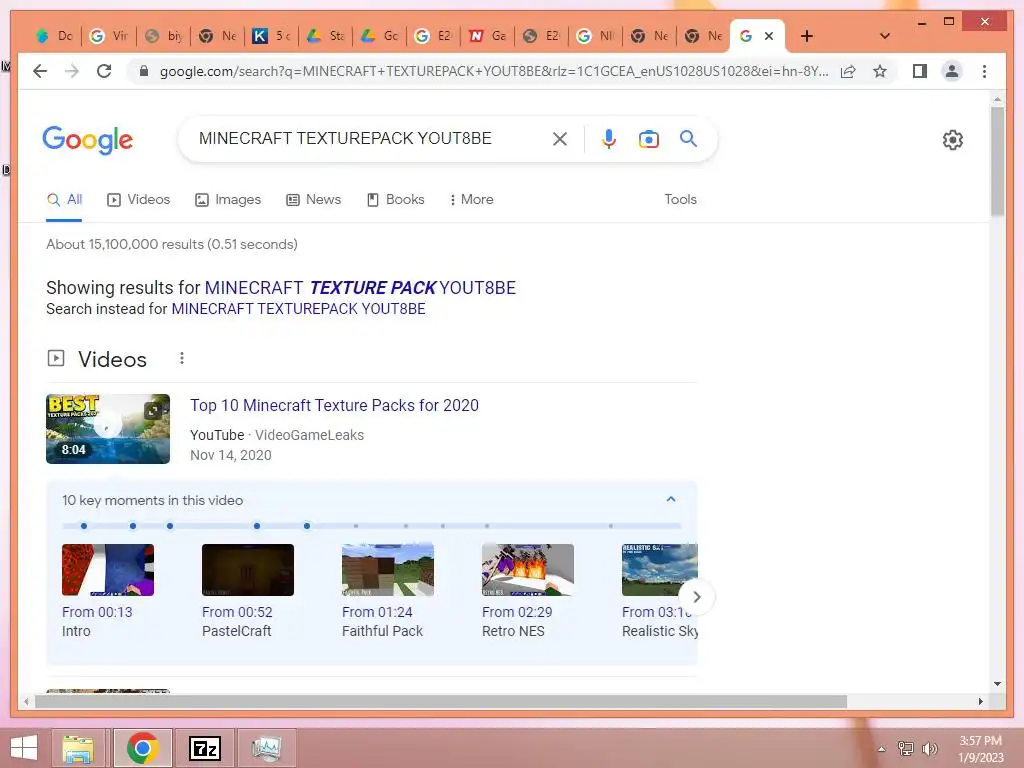Screen dimensions: 1024x768
Task: Open the Chrome three-dot menu
Action: point(984,71)
